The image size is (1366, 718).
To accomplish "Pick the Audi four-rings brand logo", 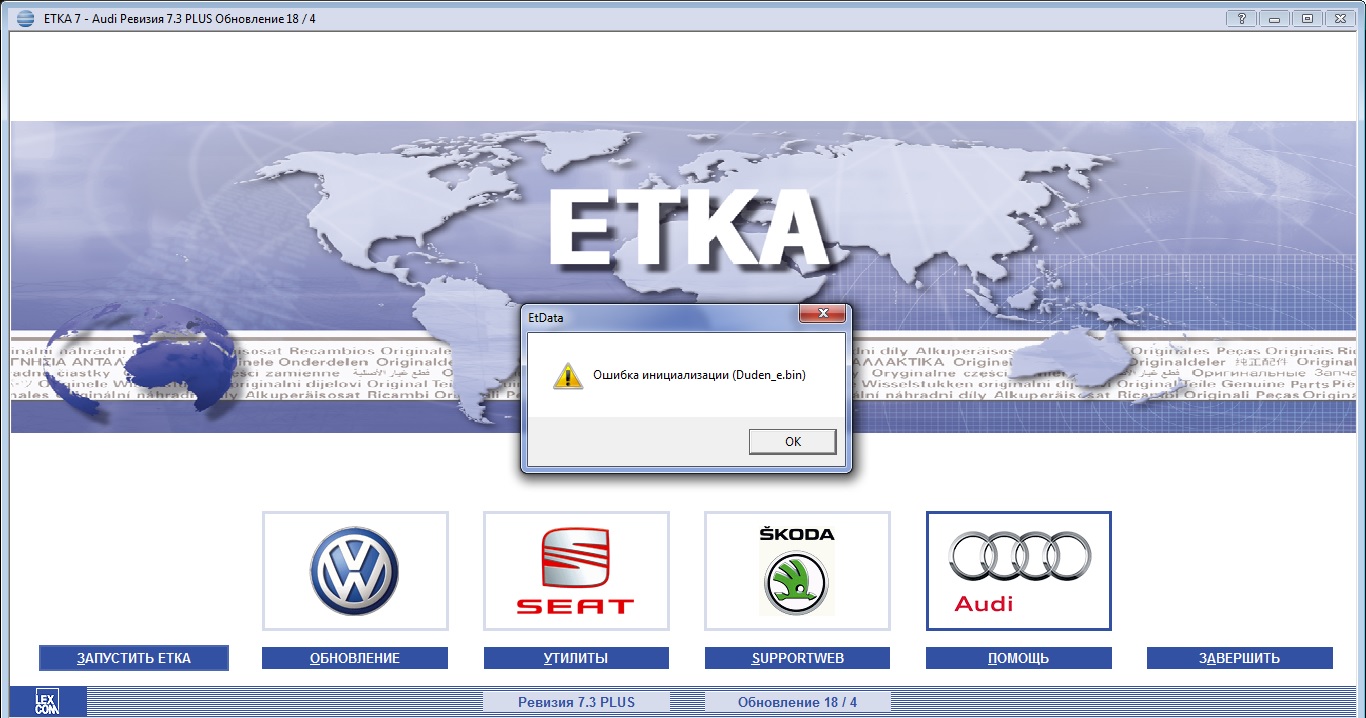I will [x=1018, y=571].
